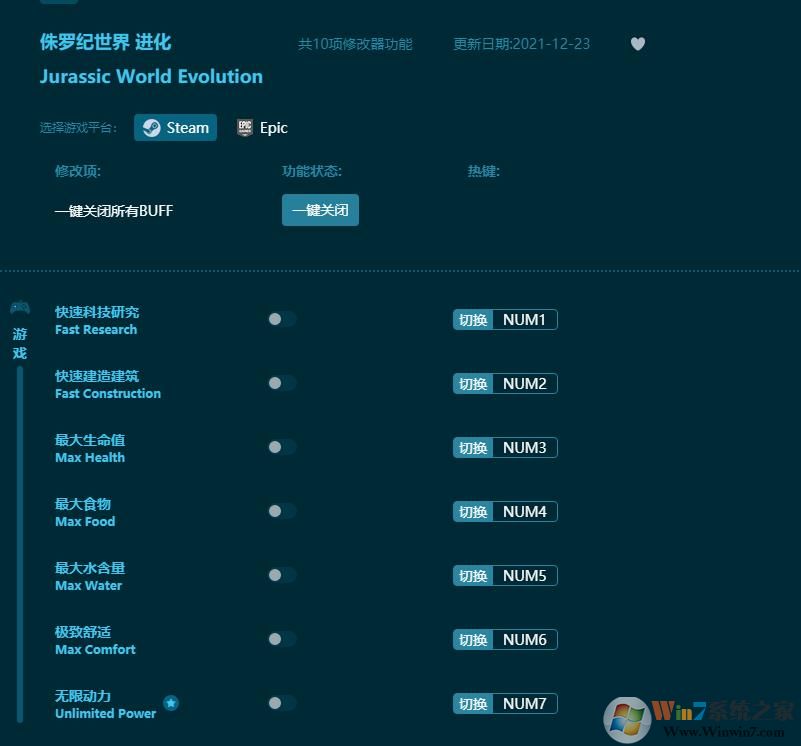Switch on Unlimited Power toggle

pos(282,703)
